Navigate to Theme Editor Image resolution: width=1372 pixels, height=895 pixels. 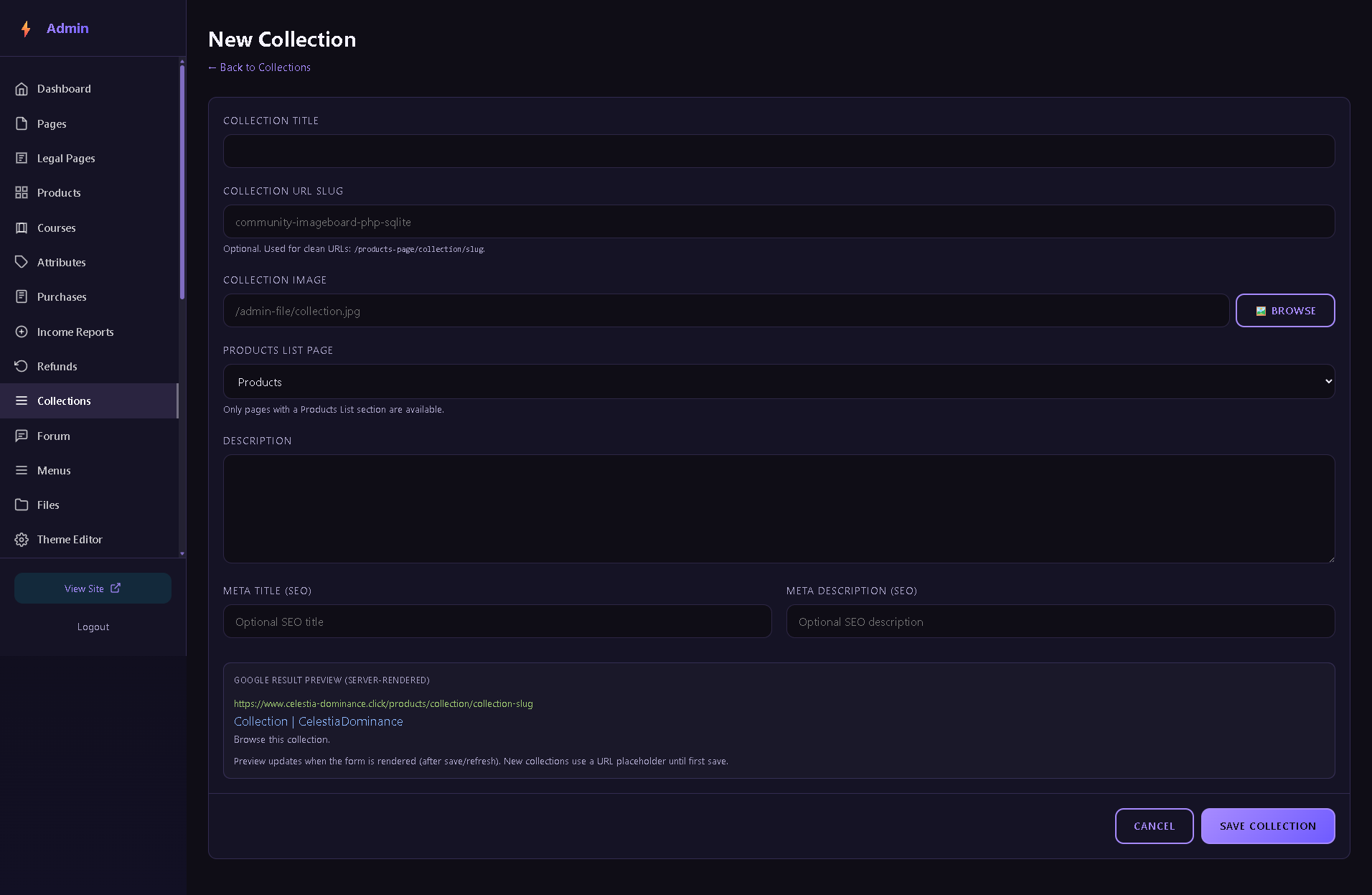click(x=89, y=540)
